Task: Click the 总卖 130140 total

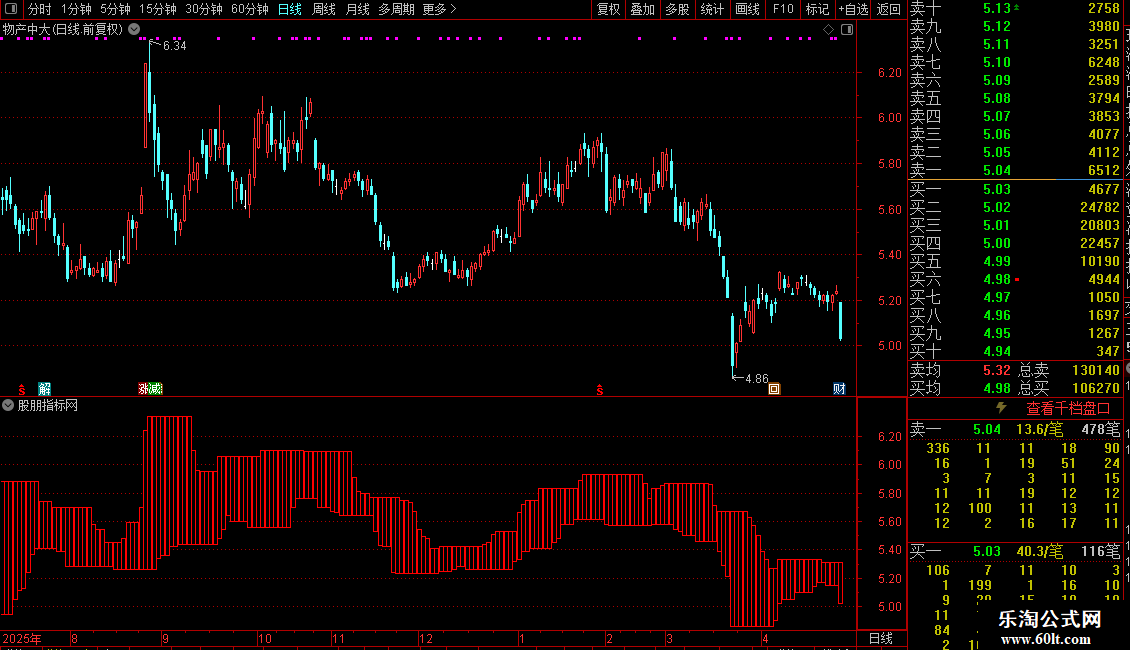Action: pos(1069,370)
